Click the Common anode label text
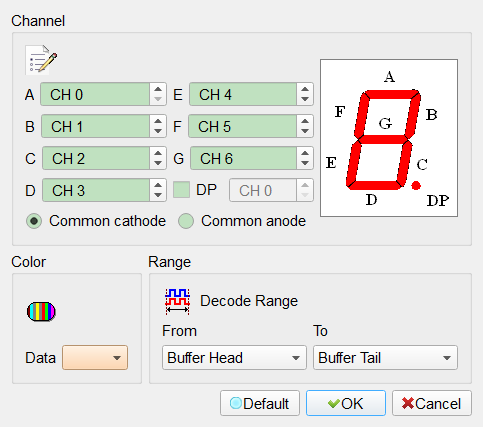This screenshot has height=427, width=483. click(x=253, y=221)
